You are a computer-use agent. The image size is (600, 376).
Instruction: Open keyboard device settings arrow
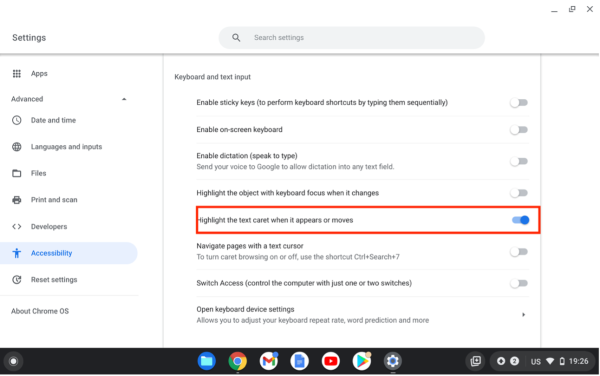pyautogui.click(x=523, y=314)
